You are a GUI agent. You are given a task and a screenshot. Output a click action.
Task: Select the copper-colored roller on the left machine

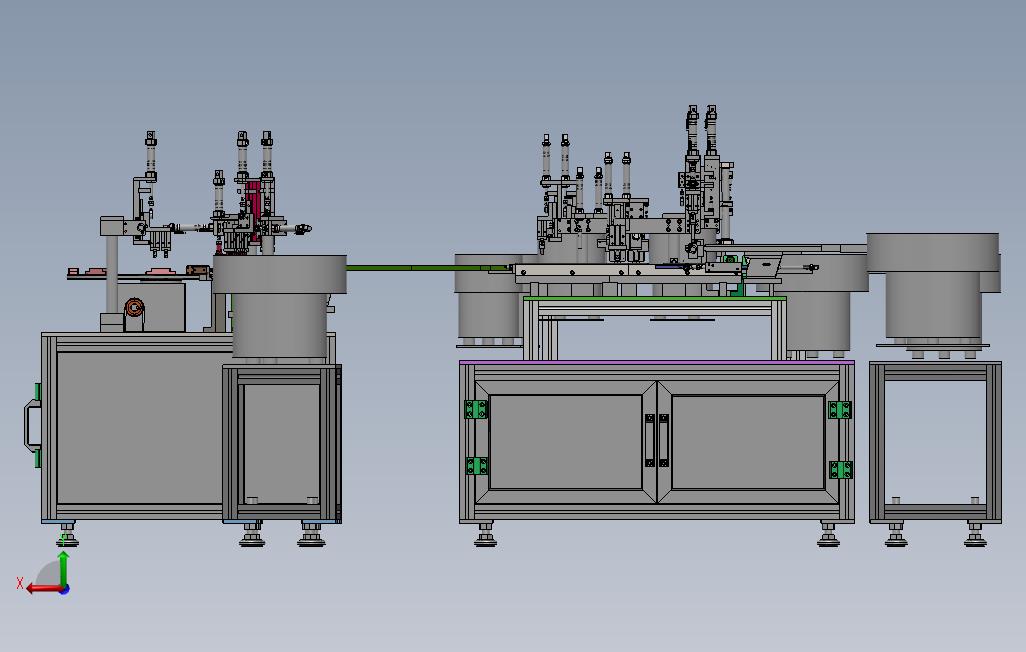pyautogui.click(x=135, y=308)
